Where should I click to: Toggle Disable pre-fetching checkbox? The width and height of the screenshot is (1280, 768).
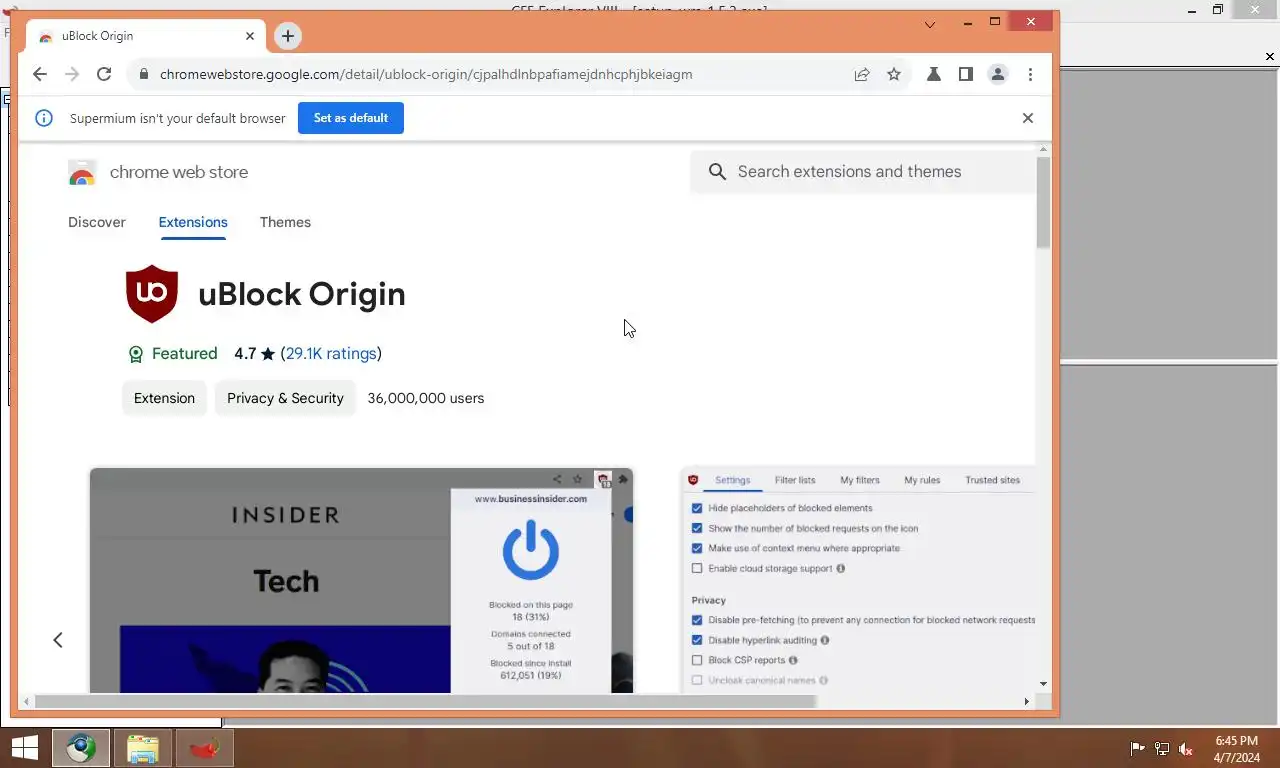tap(697, 620)
